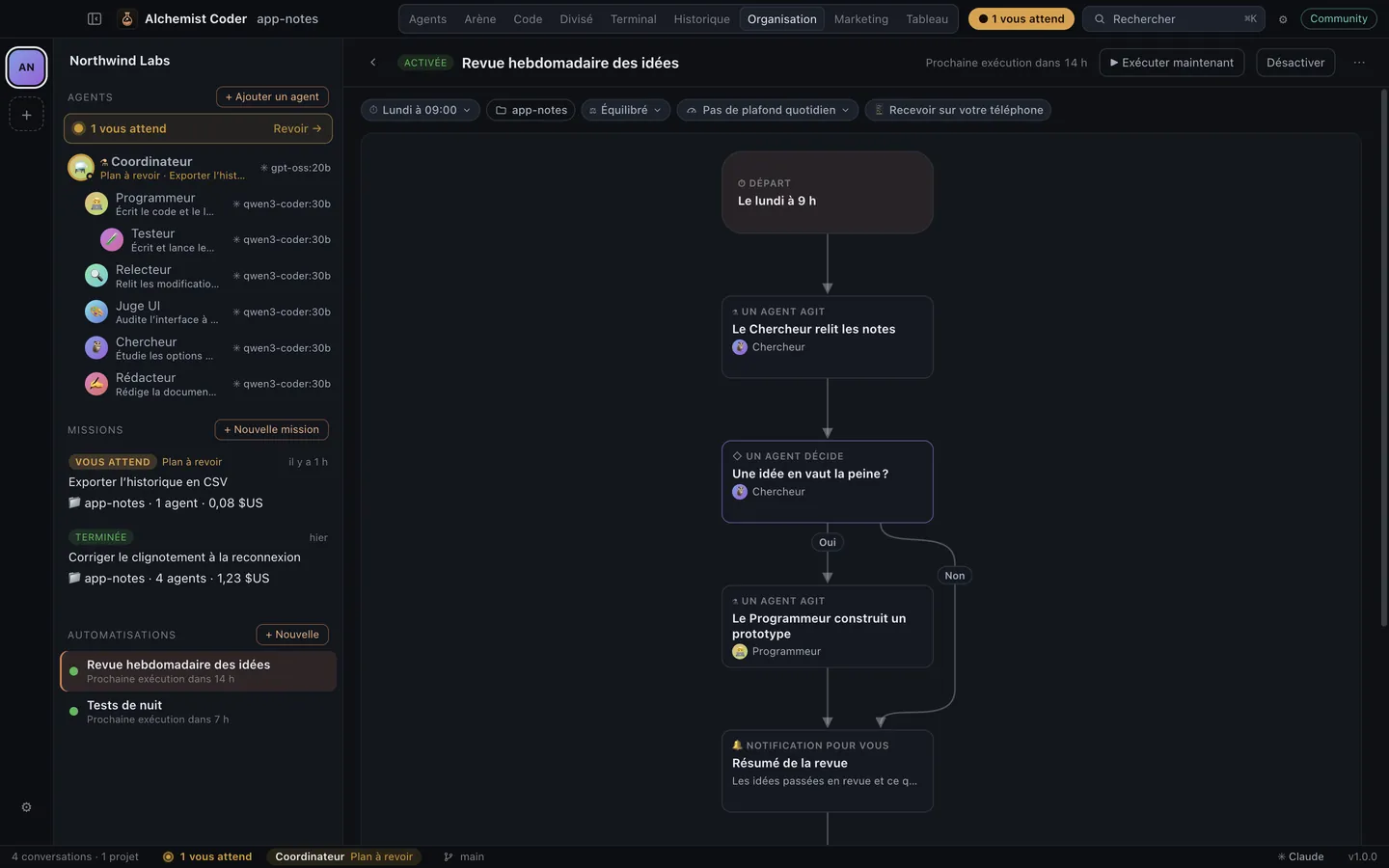Open the Tableau tab
This screenshot has width=1389, height=868.
[927, 19]
